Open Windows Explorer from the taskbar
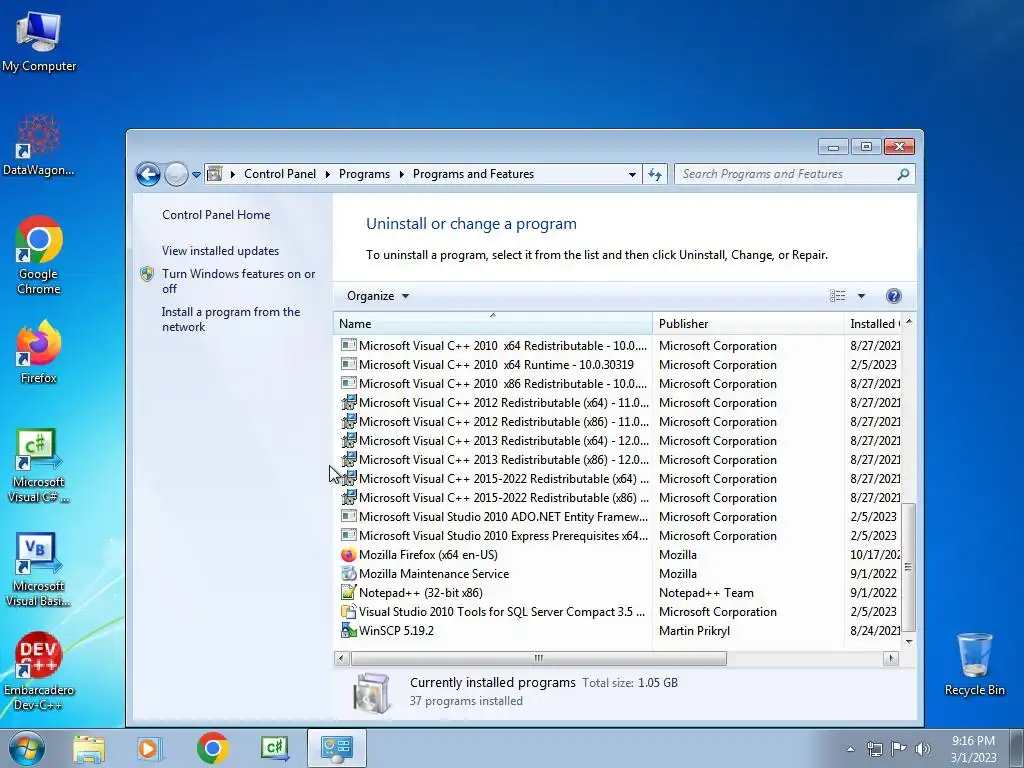Screen dimensions: 1024x768 (89, 749)
